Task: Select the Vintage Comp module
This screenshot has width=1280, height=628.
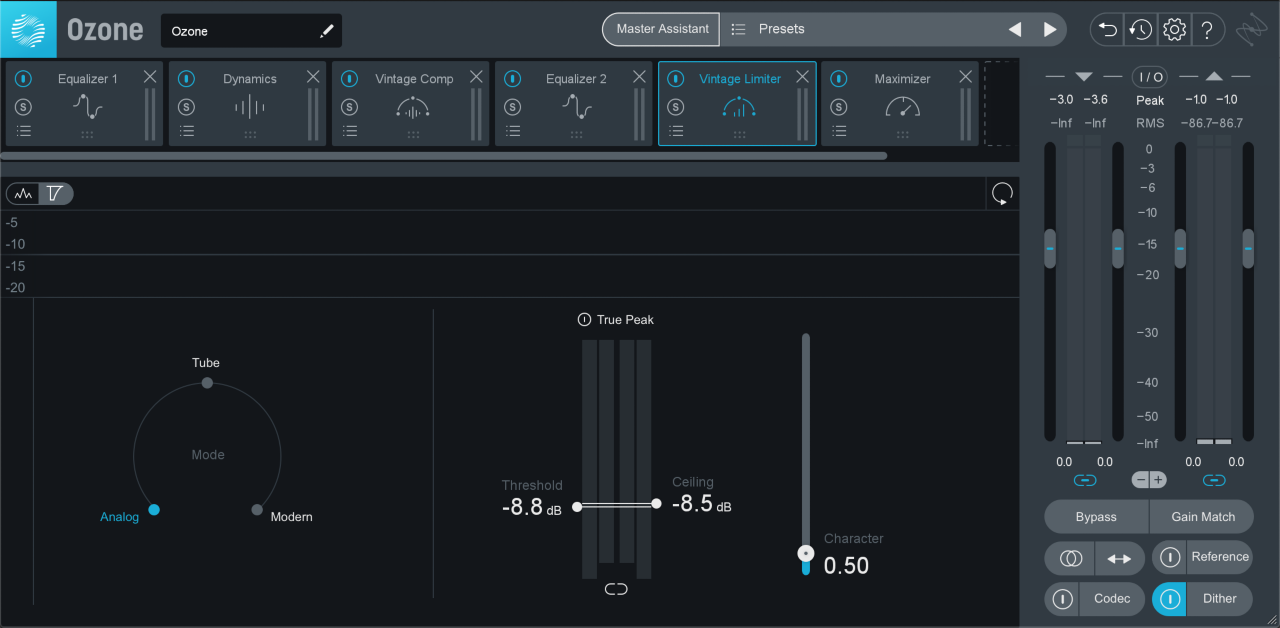Action: (x=410, y=104)
